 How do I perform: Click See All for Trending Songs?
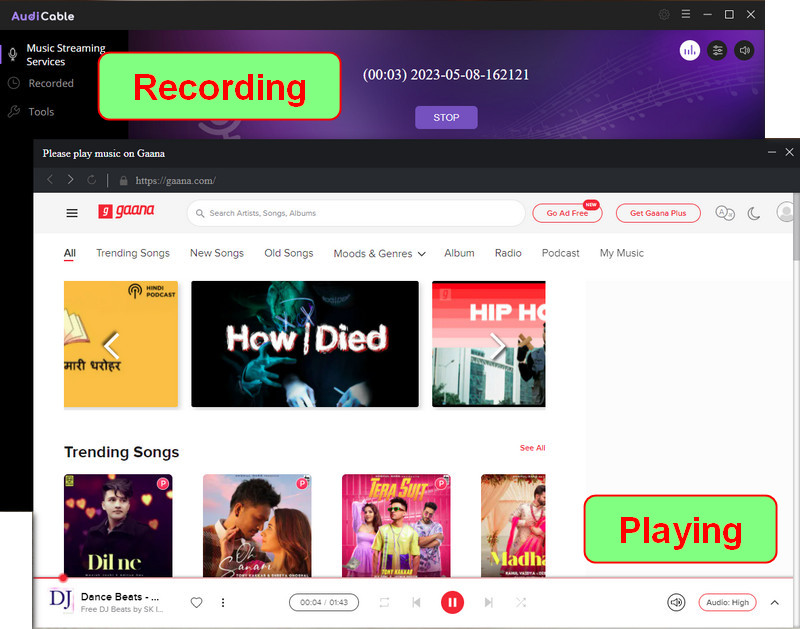[532, 448]
